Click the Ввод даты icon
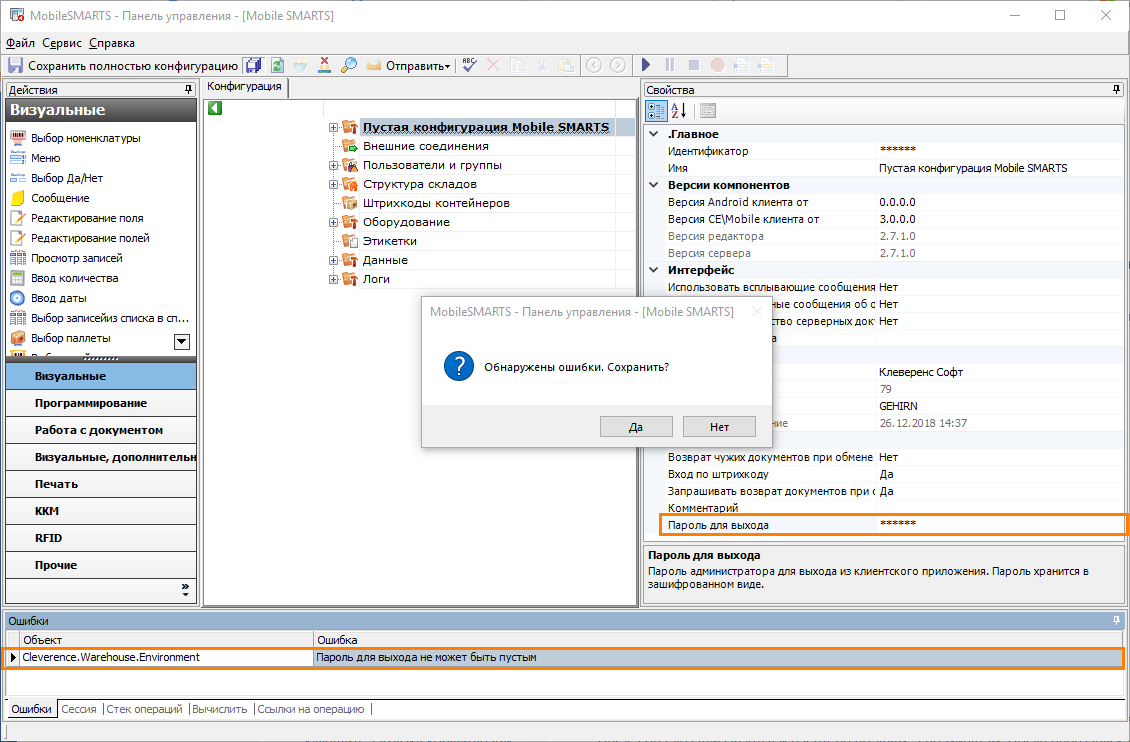 pyautogui.click(x=18, y=298)
